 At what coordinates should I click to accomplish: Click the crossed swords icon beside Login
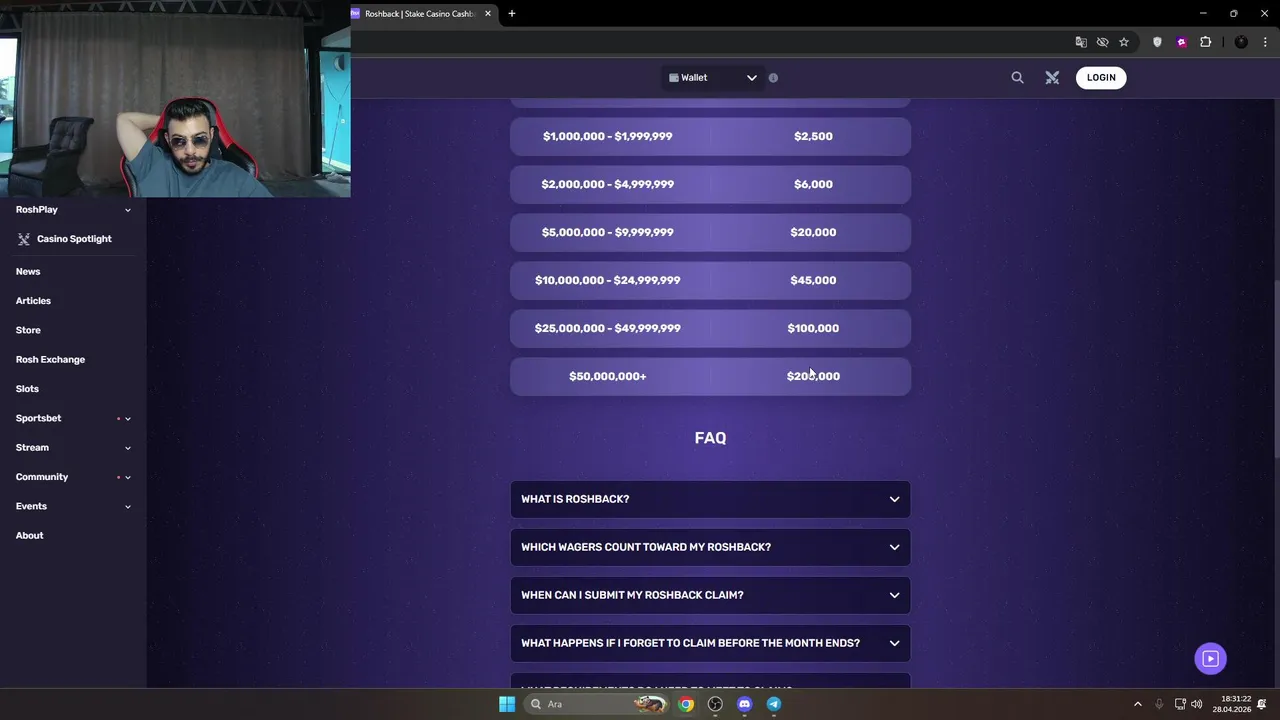pyautogui.click(x=1052, y=77)
